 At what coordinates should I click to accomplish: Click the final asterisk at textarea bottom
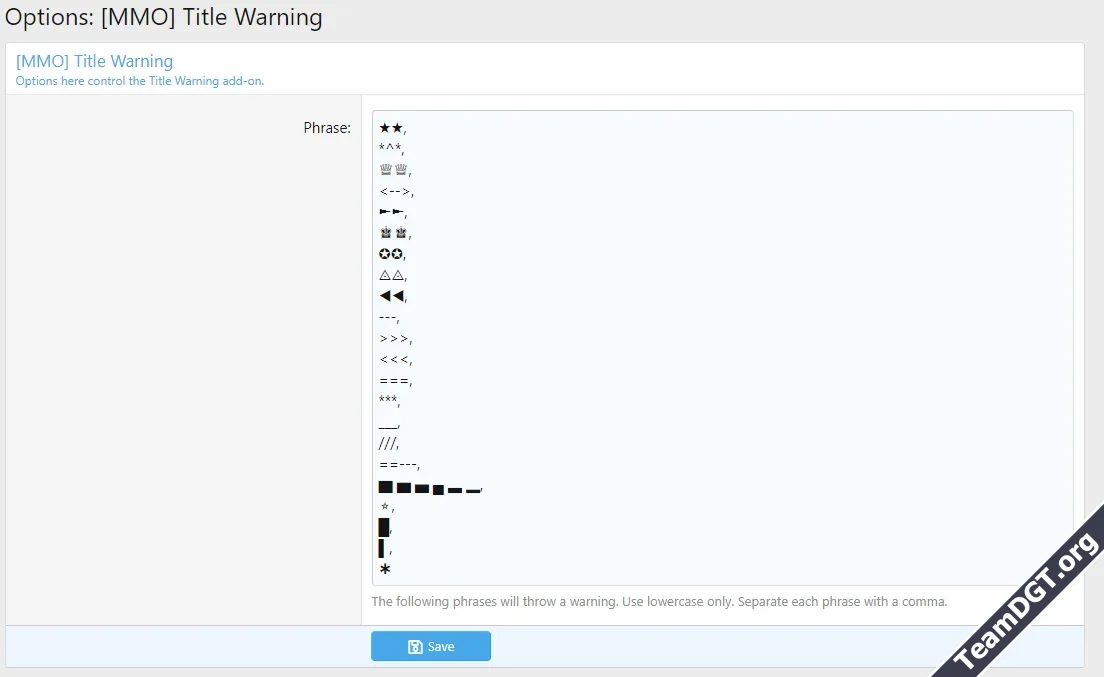(384, 569)
